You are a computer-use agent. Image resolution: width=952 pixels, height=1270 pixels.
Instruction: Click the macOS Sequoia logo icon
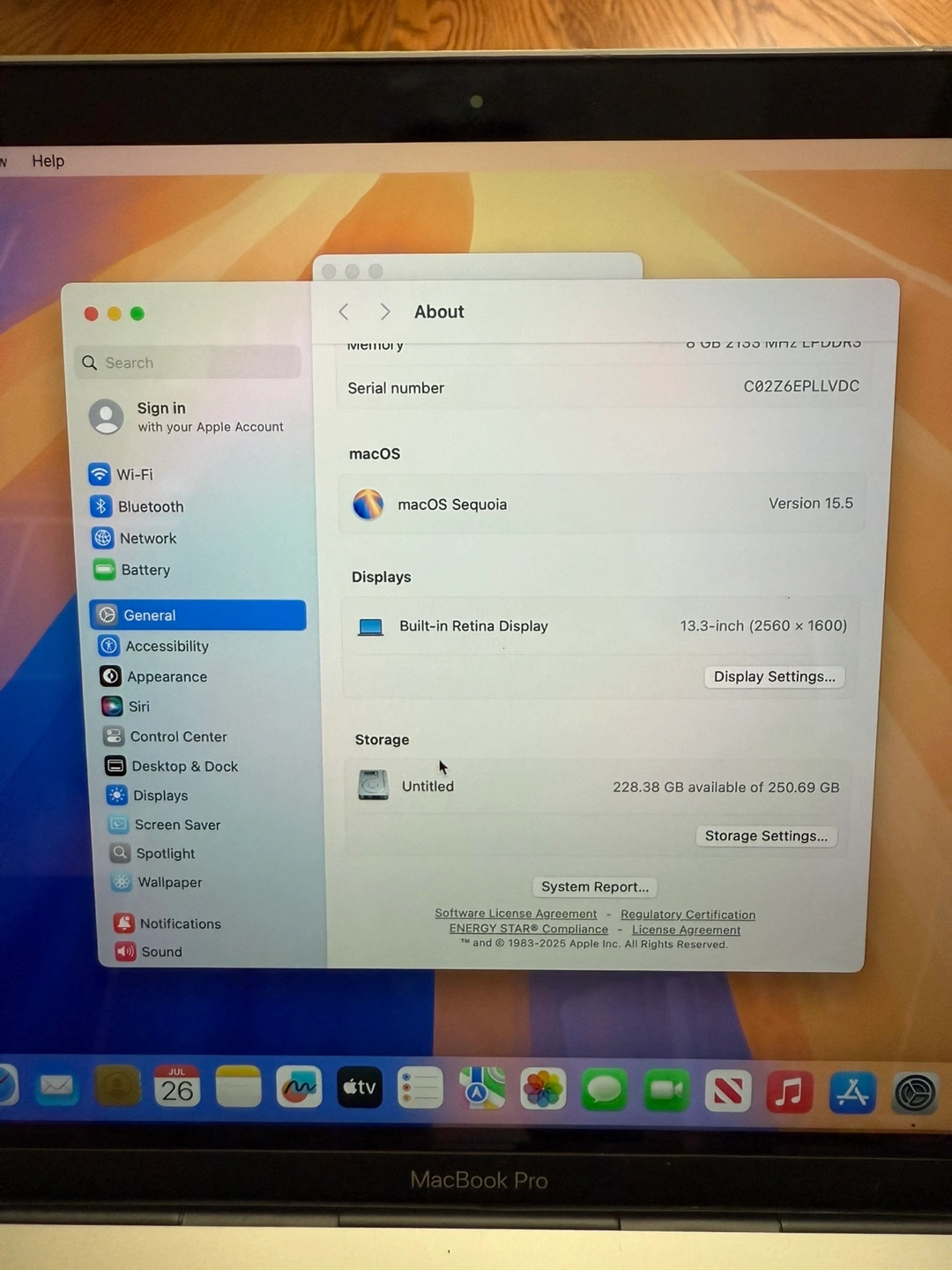click(368, 504)
